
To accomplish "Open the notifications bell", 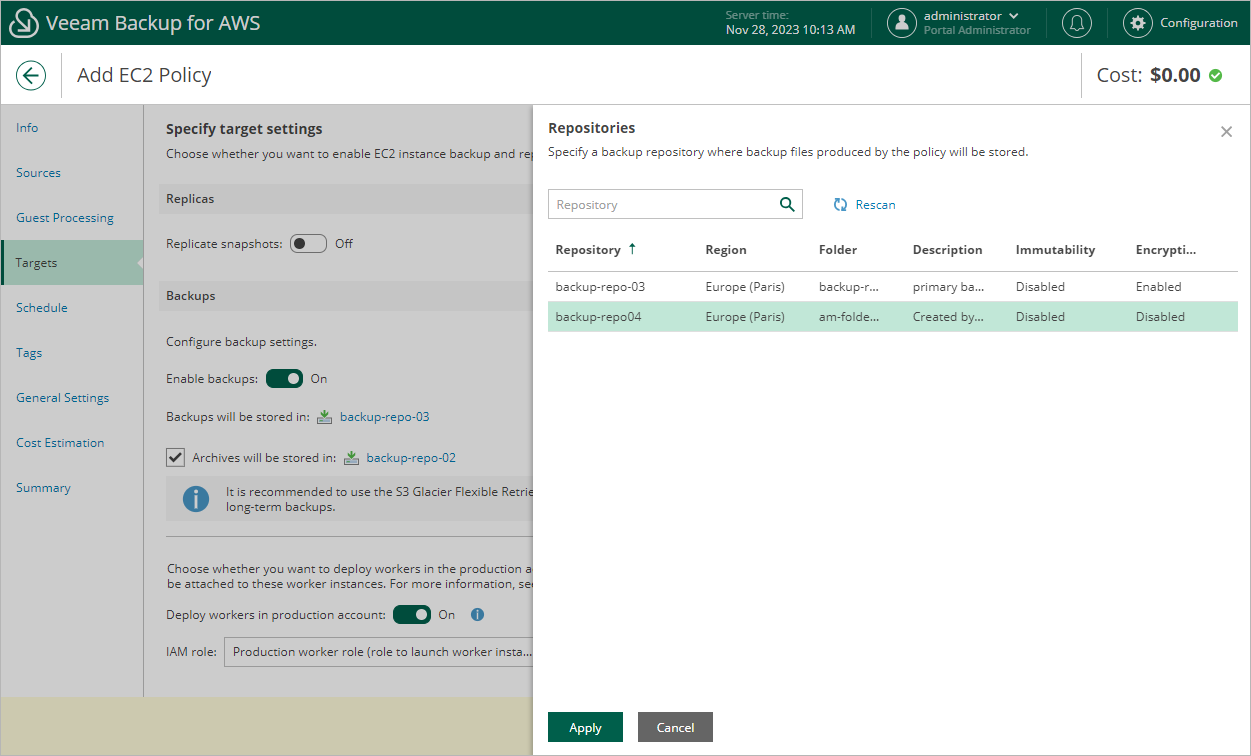I will [x=1077, y=23].
